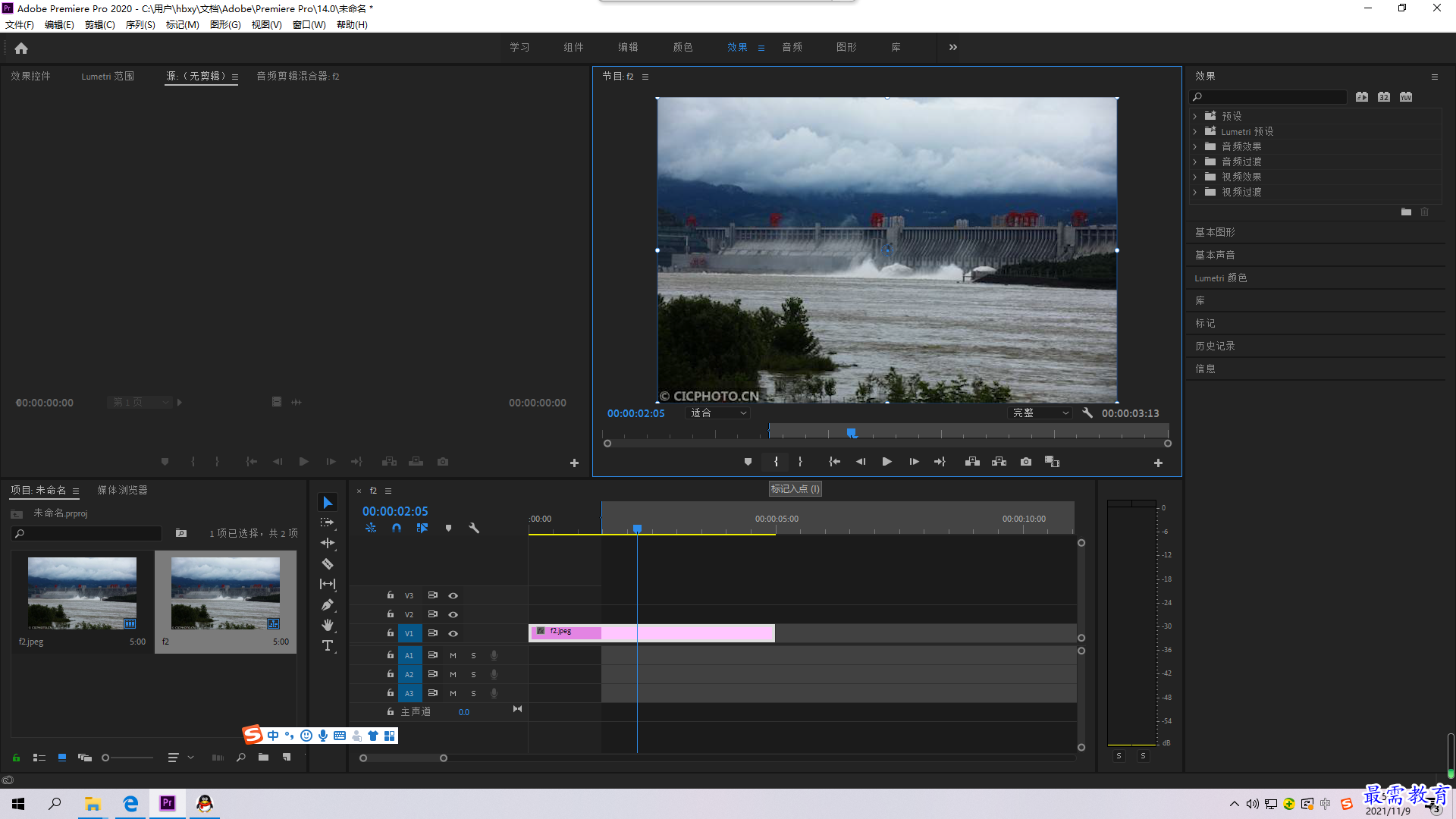Open the 窗口(W) menu
The height and width of the screenshot is (819, 1456).
[x=309, y=25]
